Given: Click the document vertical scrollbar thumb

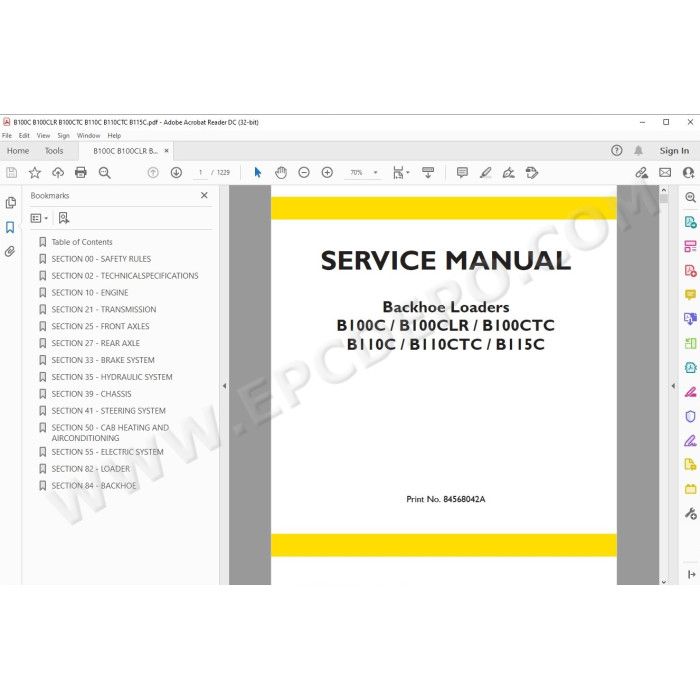Looking at the screenshot, I should (x=663, y=198).
